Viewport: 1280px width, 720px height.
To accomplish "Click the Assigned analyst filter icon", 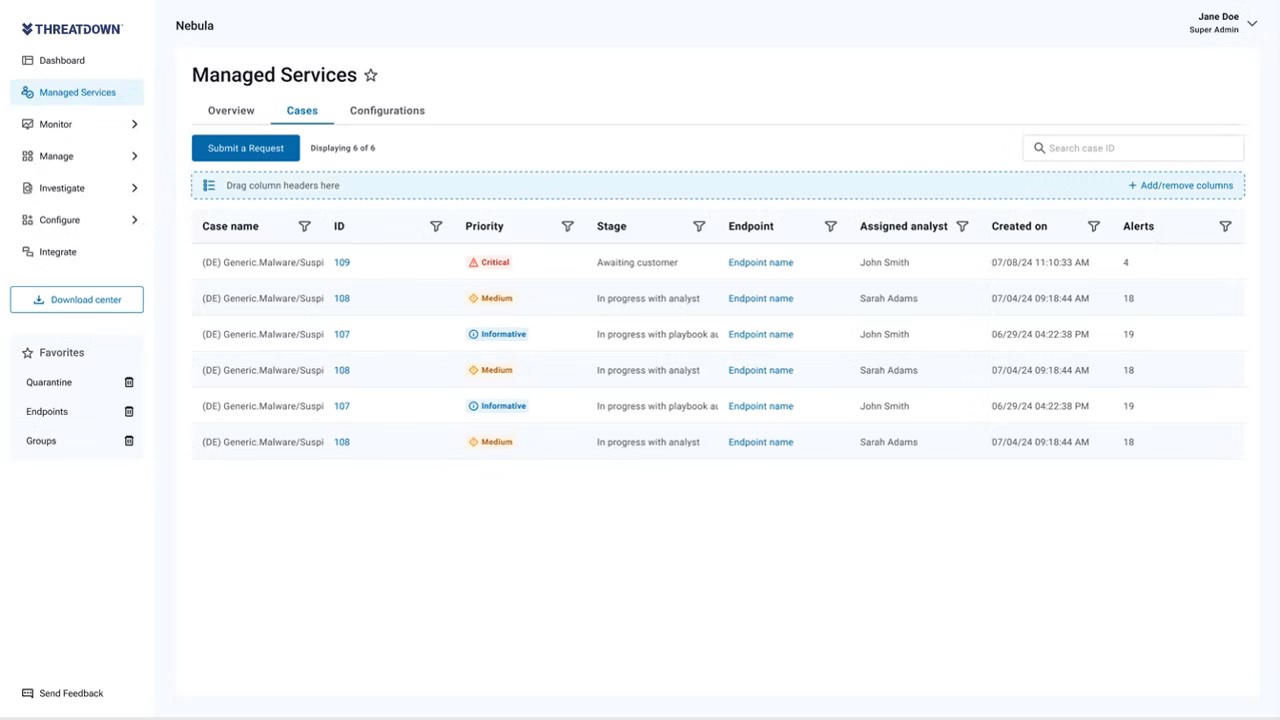I will click(962, 227).
